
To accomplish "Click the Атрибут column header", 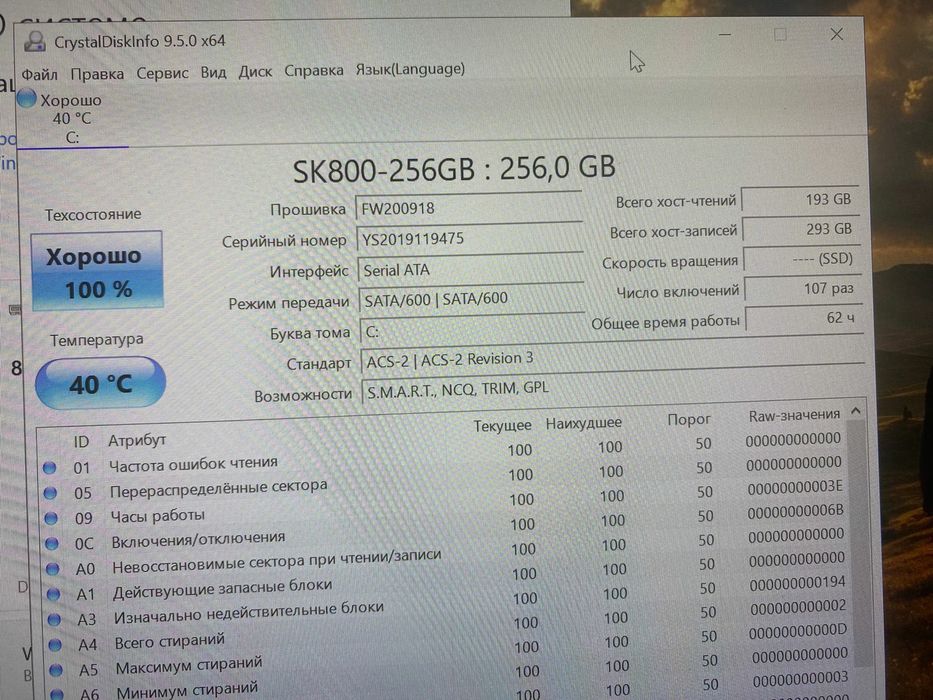I will 137,440.
